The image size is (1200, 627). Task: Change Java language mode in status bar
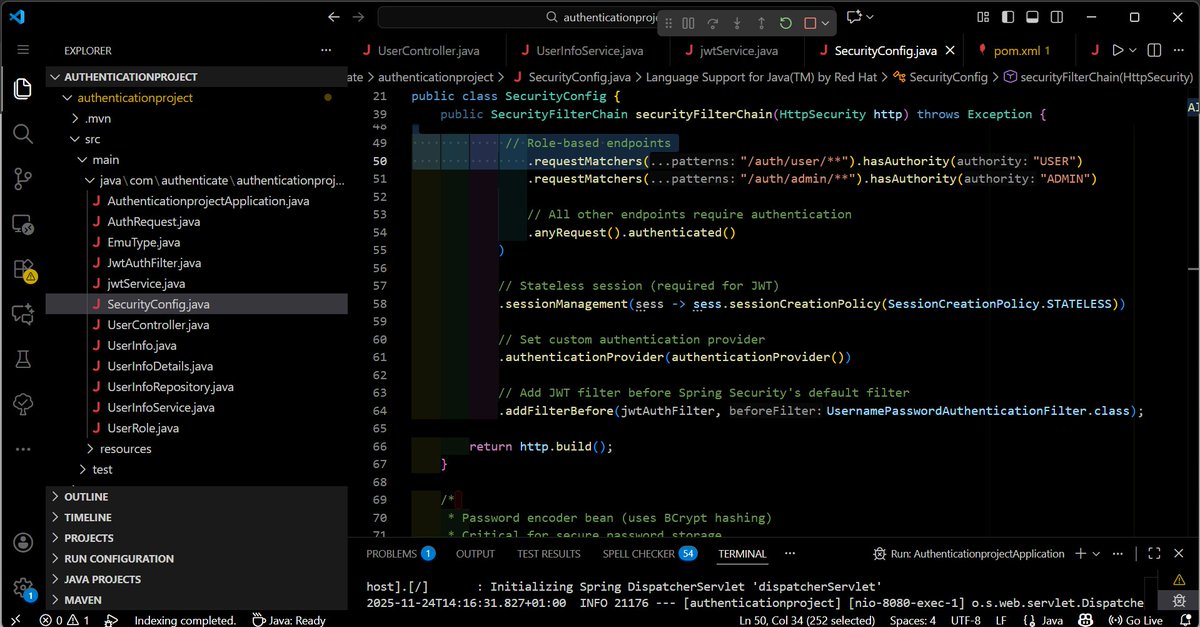point(1052,620)
